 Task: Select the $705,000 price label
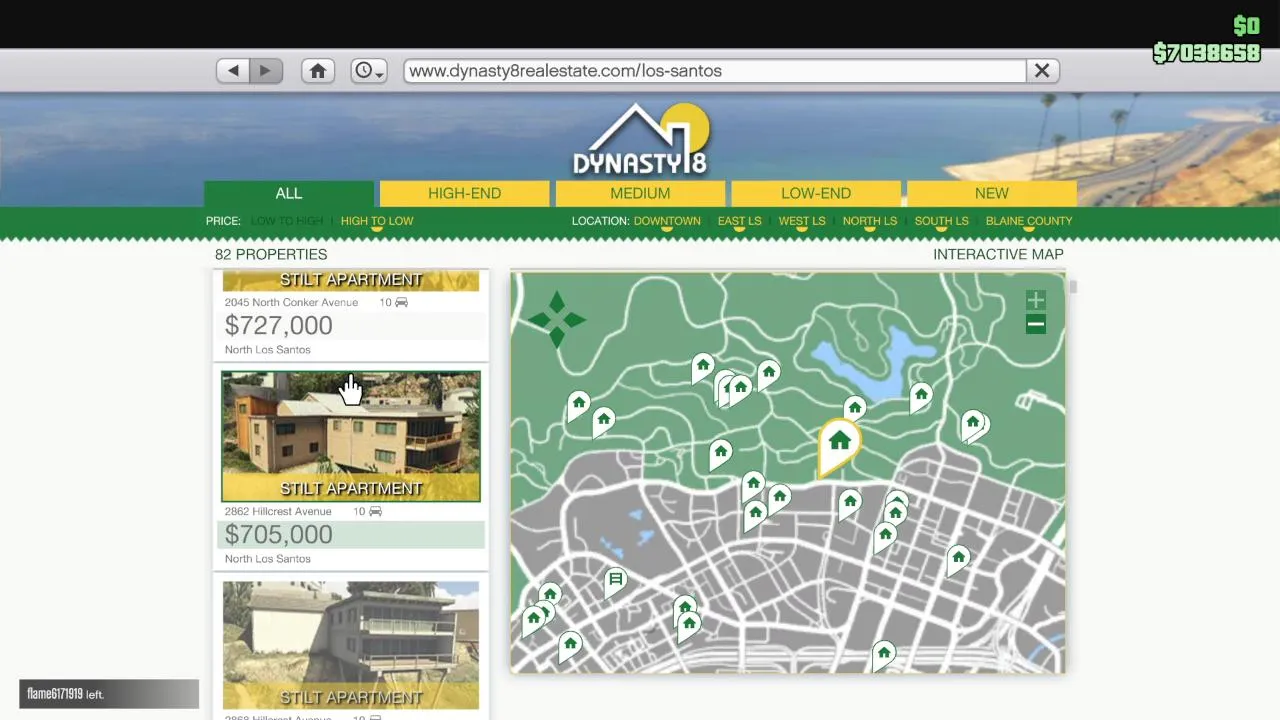point(279,535)
